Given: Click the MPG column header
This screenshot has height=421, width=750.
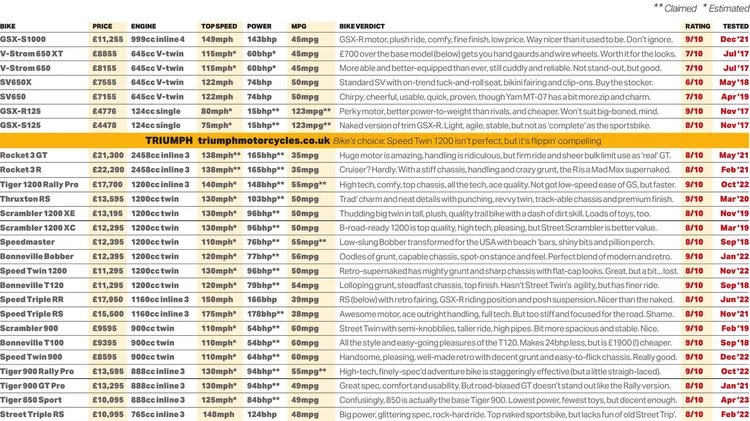Looking at the screenshot, I should 298,26.
